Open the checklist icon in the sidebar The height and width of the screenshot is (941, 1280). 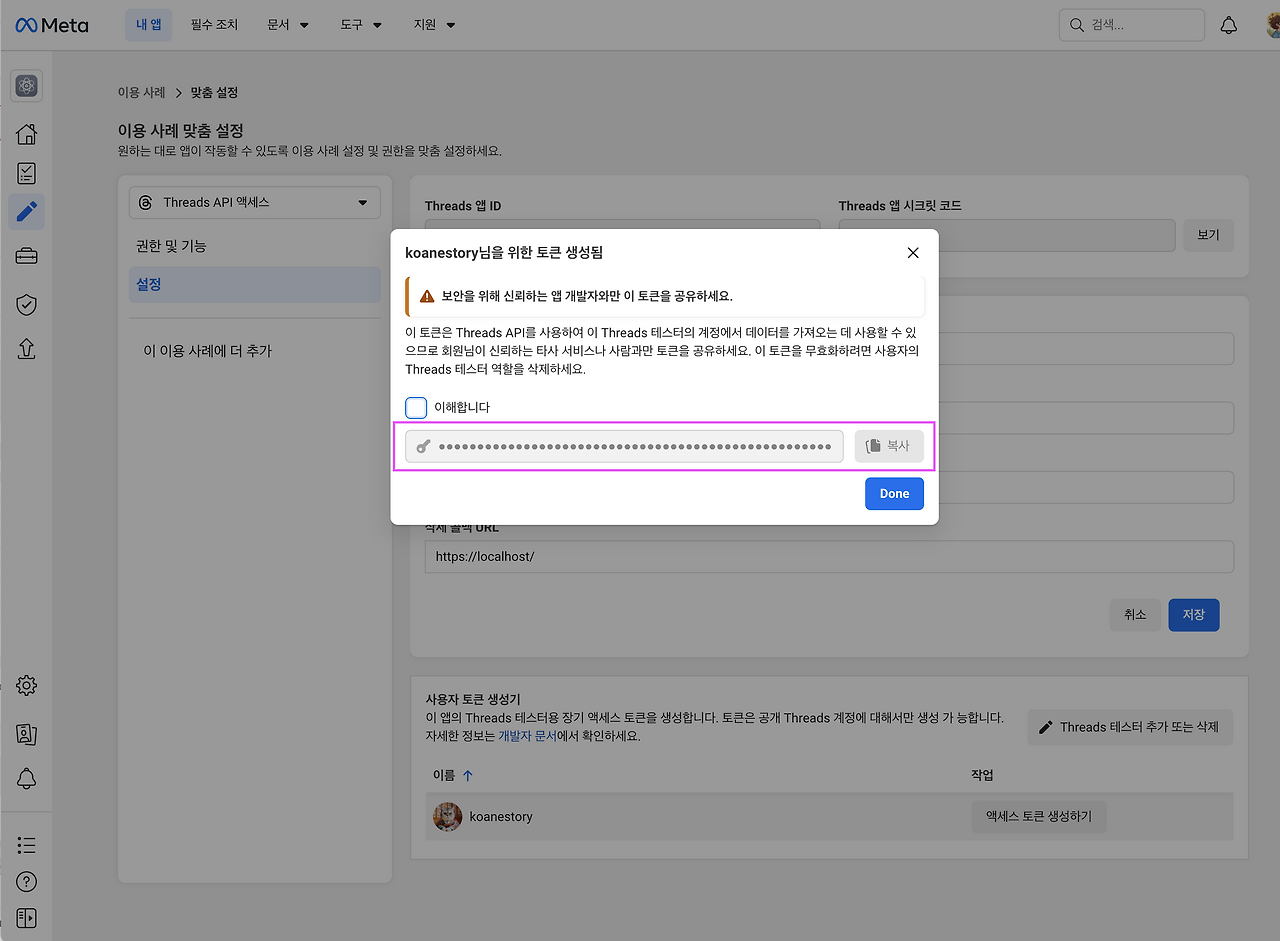(x=27, y=173)
